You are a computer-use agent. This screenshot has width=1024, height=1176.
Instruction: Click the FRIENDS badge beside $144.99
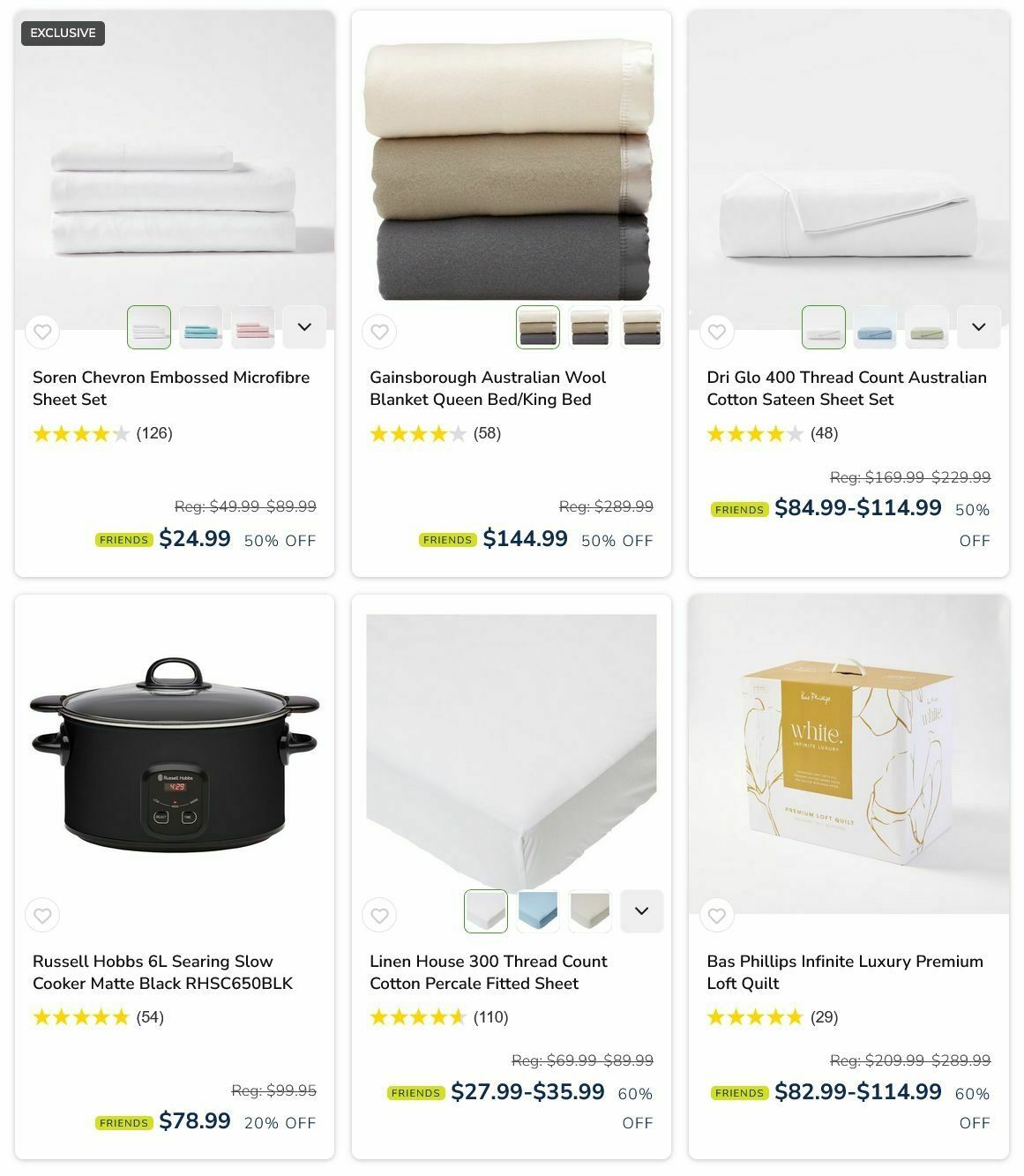[x=447, y=540]
